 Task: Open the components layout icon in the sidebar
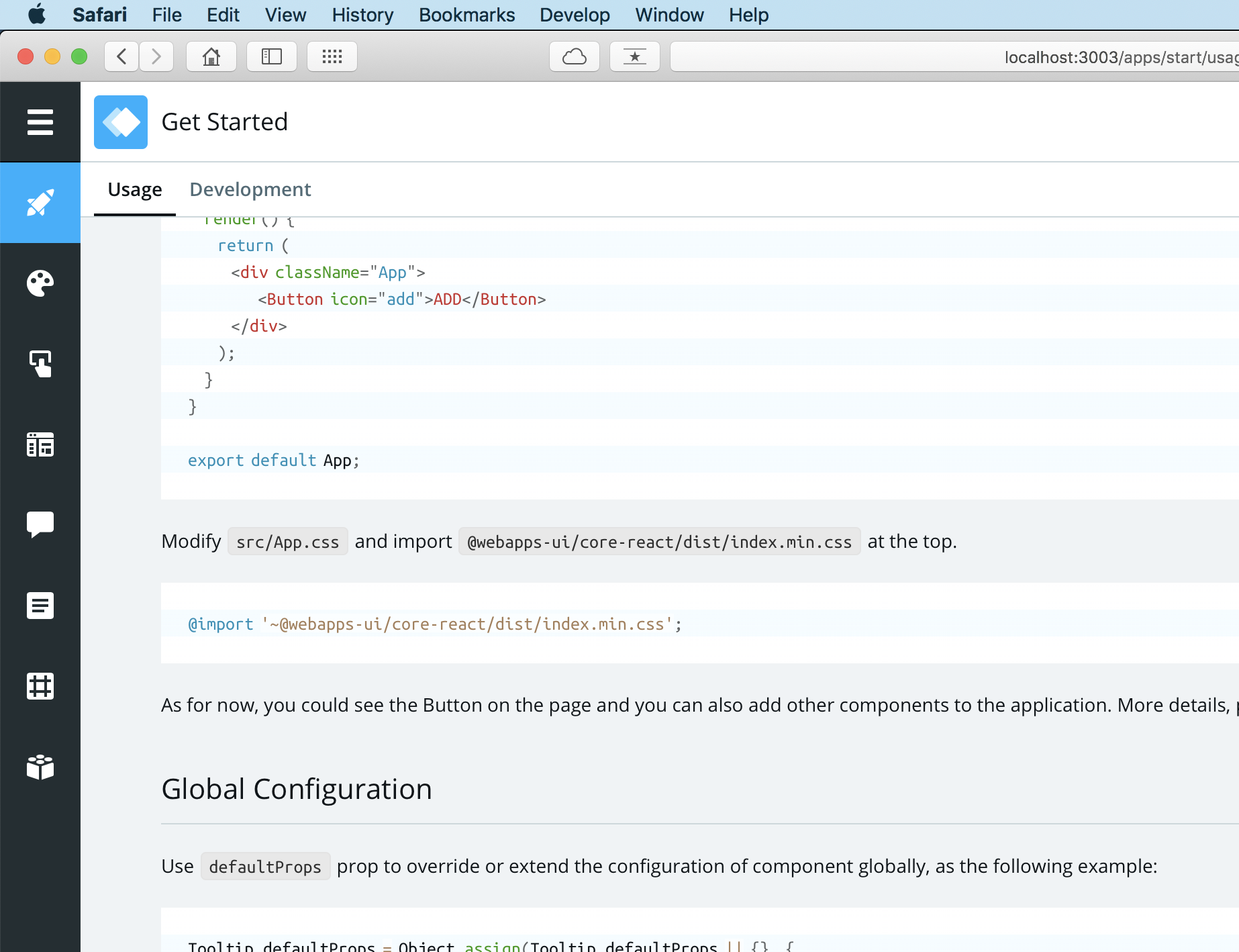point(40,444)
